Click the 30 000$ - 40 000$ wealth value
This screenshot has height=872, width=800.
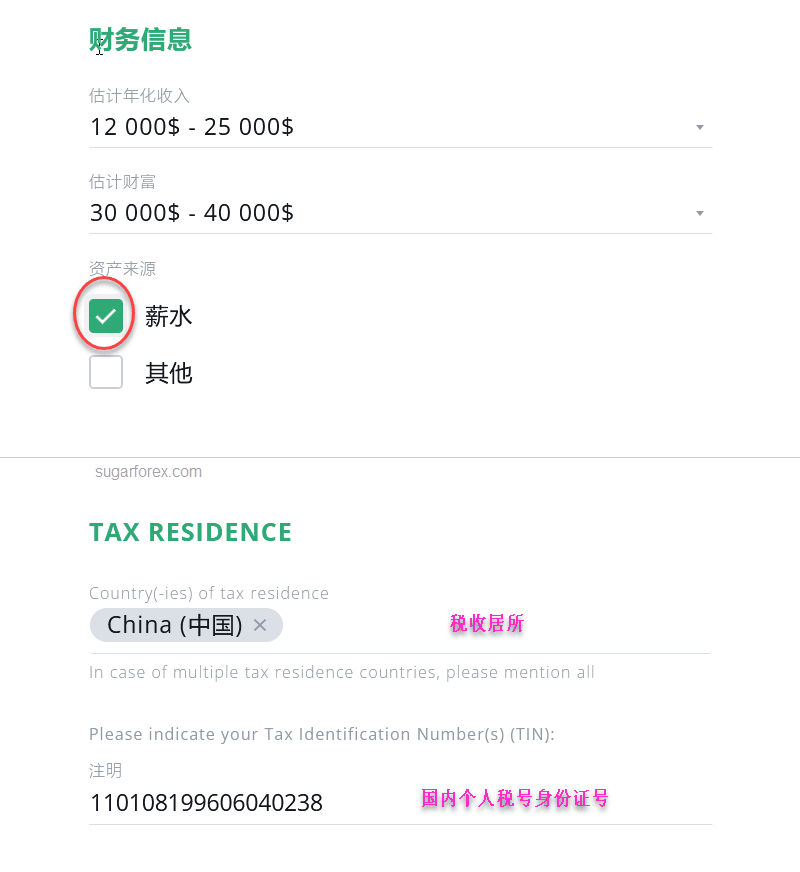192,213
